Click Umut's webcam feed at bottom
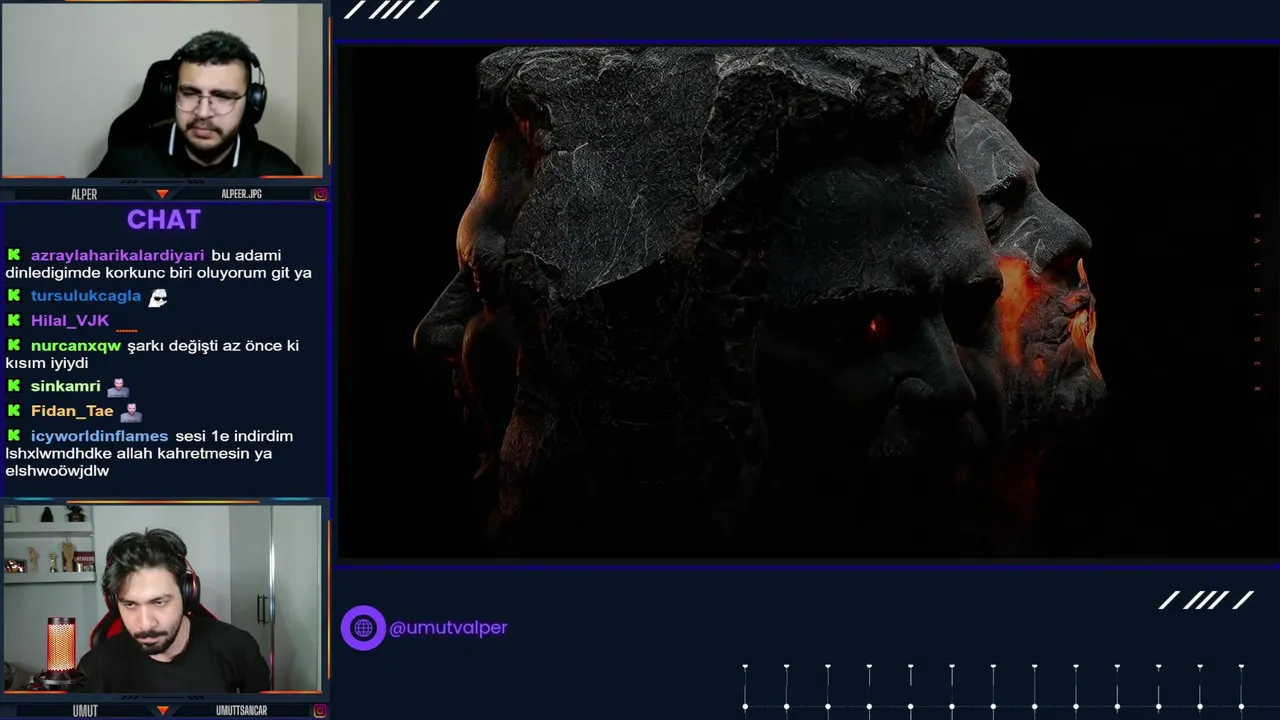This screenshot has width=1280, height=720. click(162, 598)
